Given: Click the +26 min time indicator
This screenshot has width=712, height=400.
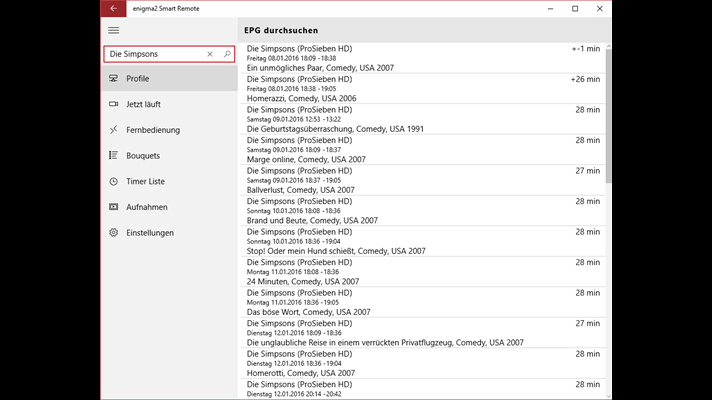Looking at the screenshot, I should pyautogui.click(x=585, y=79).
